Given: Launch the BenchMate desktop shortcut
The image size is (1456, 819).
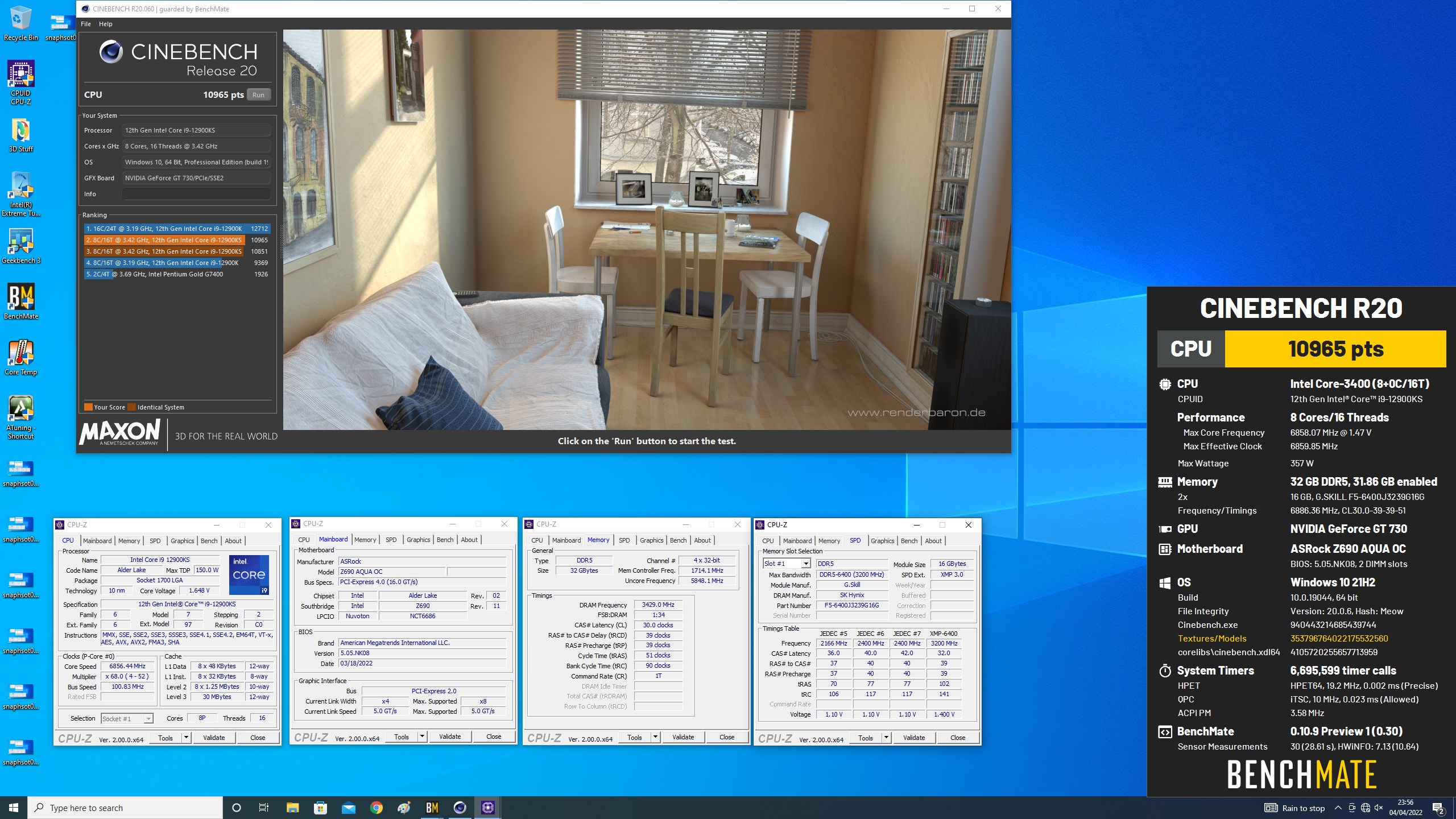Looking at the screenshot, I should pyautogui.click(x=20, y=301).
